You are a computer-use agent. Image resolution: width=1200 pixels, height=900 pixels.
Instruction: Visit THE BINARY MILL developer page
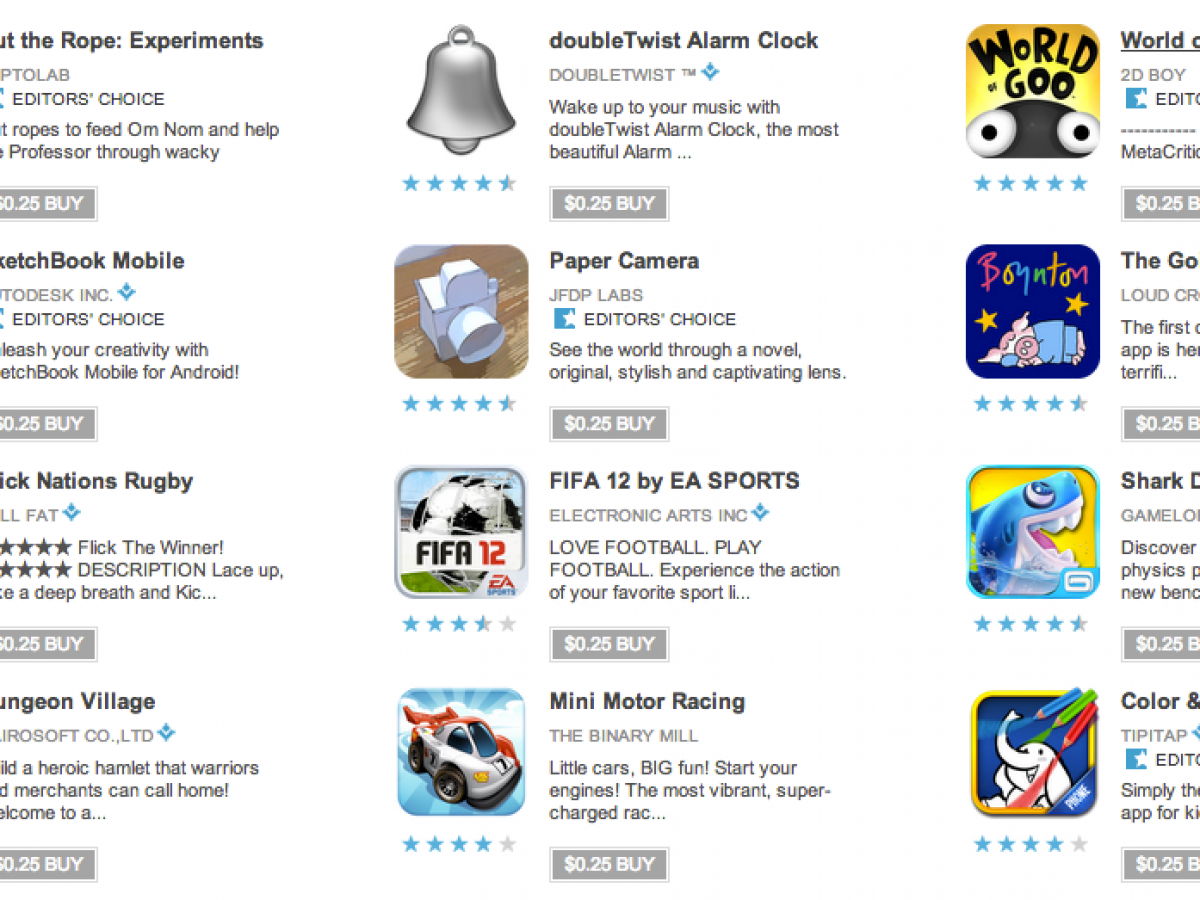(x=624, y=735)
